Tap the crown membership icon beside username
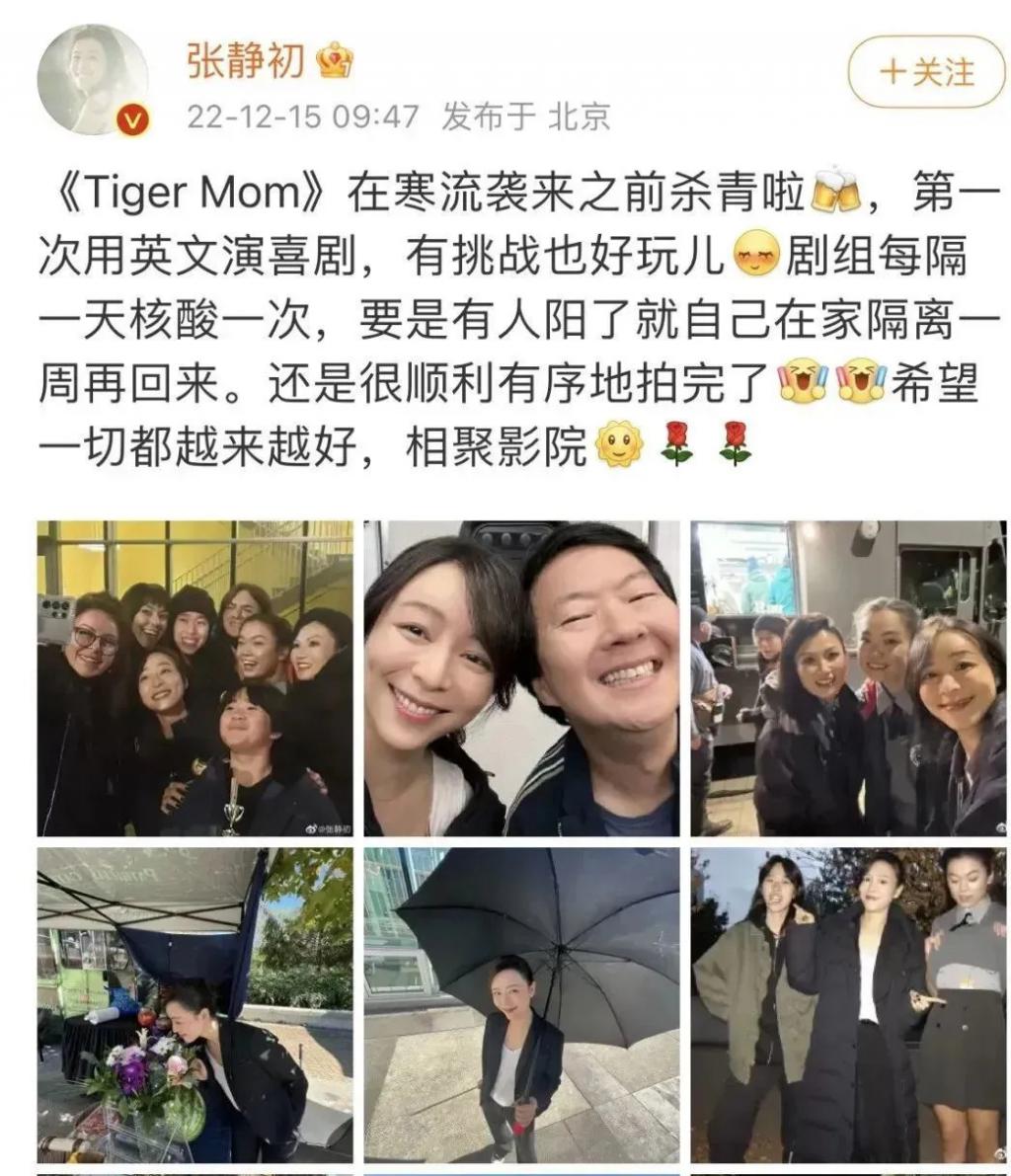The image size is (1011, 1176). click(x=335, y=60)
